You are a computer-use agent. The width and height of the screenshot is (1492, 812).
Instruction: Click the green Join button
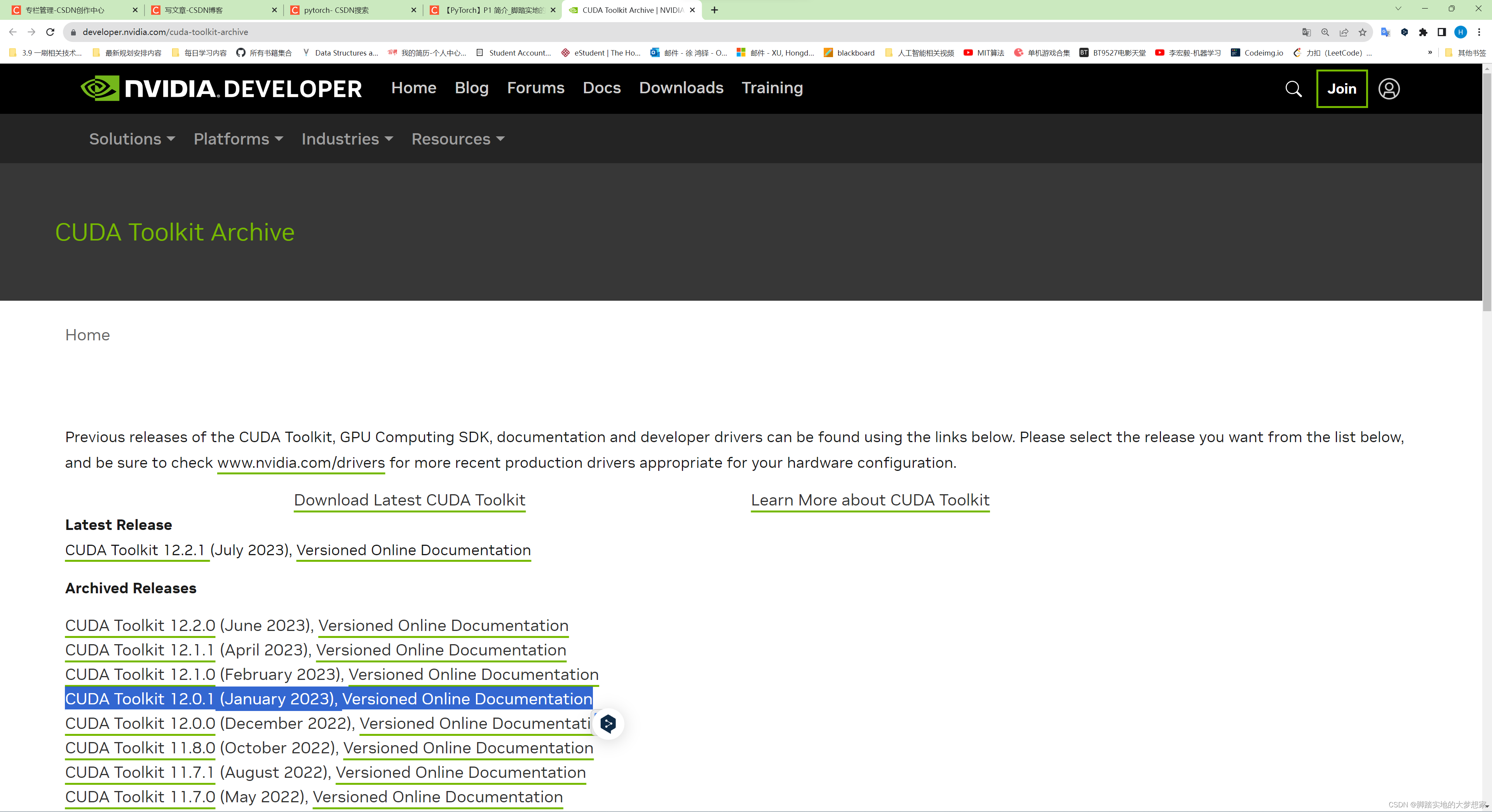tap(1341, 89)
